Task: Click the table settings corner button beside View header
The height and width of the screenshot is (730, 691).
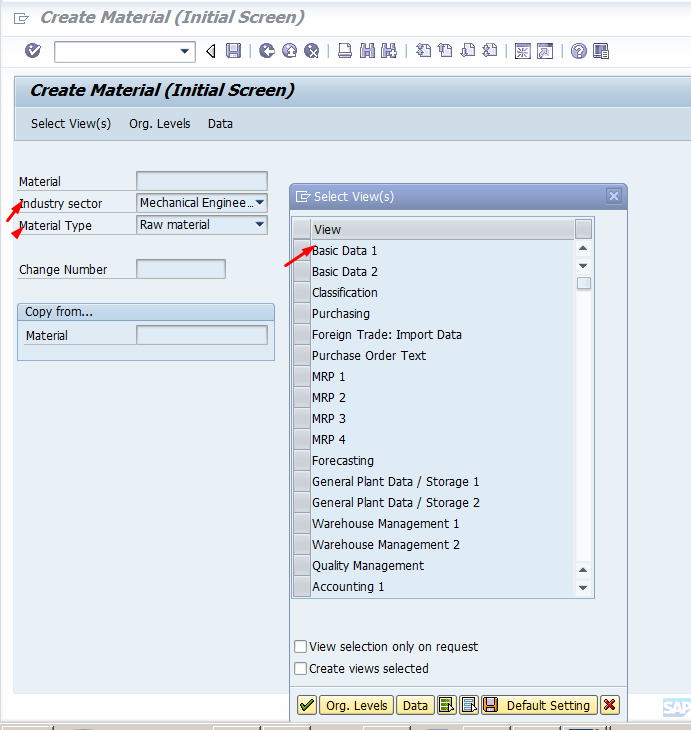Action: (x=583, y=229)
